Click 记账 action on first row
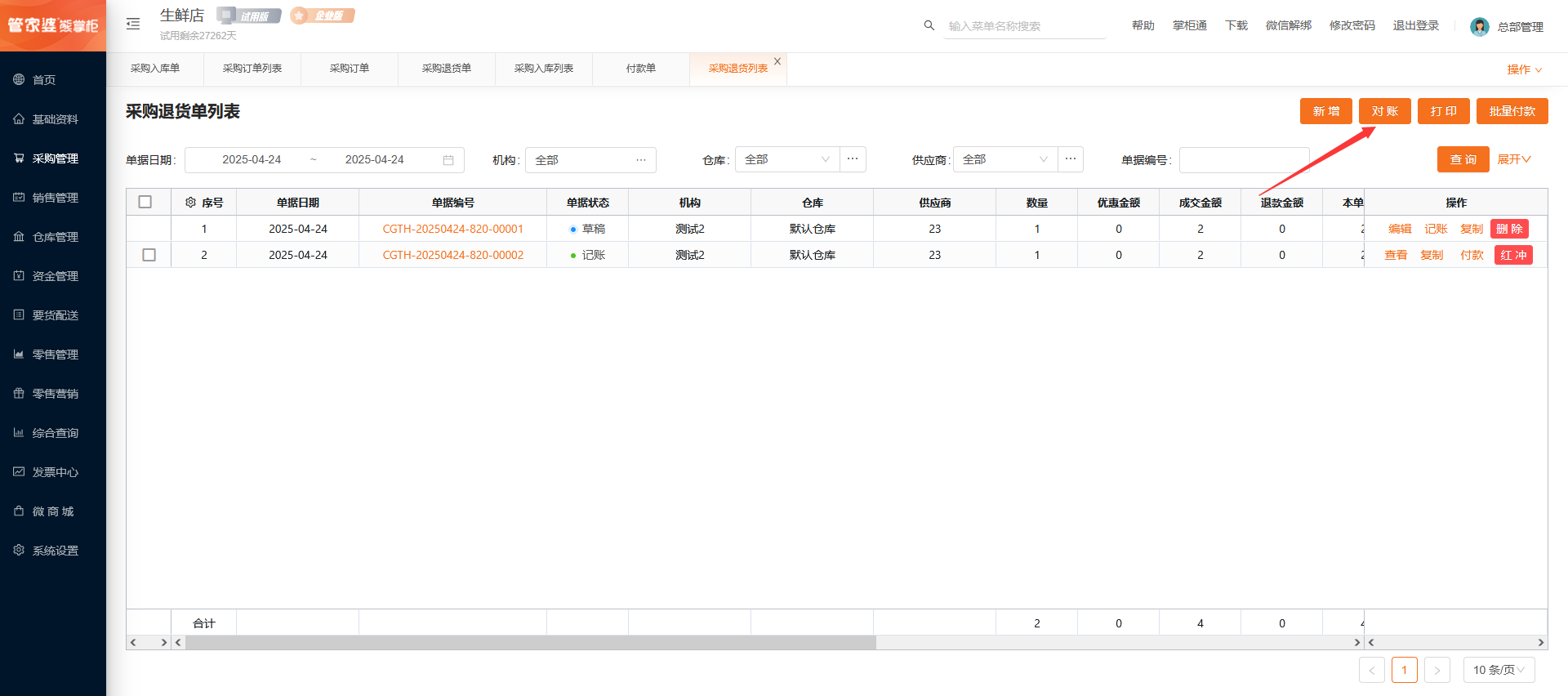Screen dimensions: 1568x696 coord(1436,229)
